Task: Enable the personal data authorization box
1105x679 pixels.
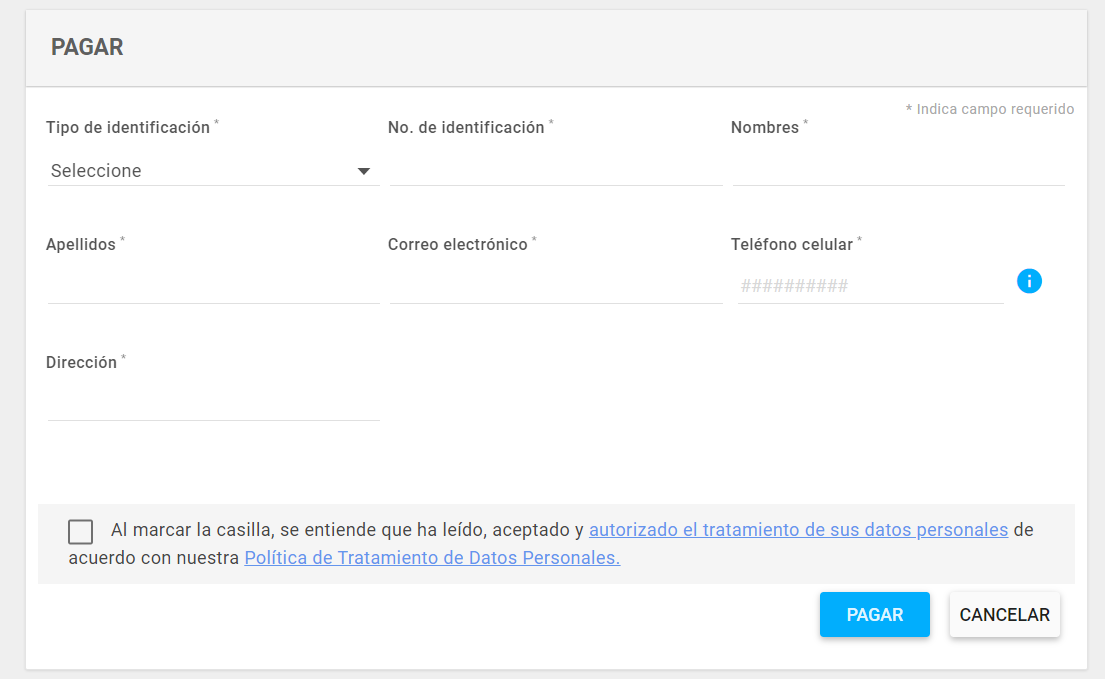Action: coord(80,531)
